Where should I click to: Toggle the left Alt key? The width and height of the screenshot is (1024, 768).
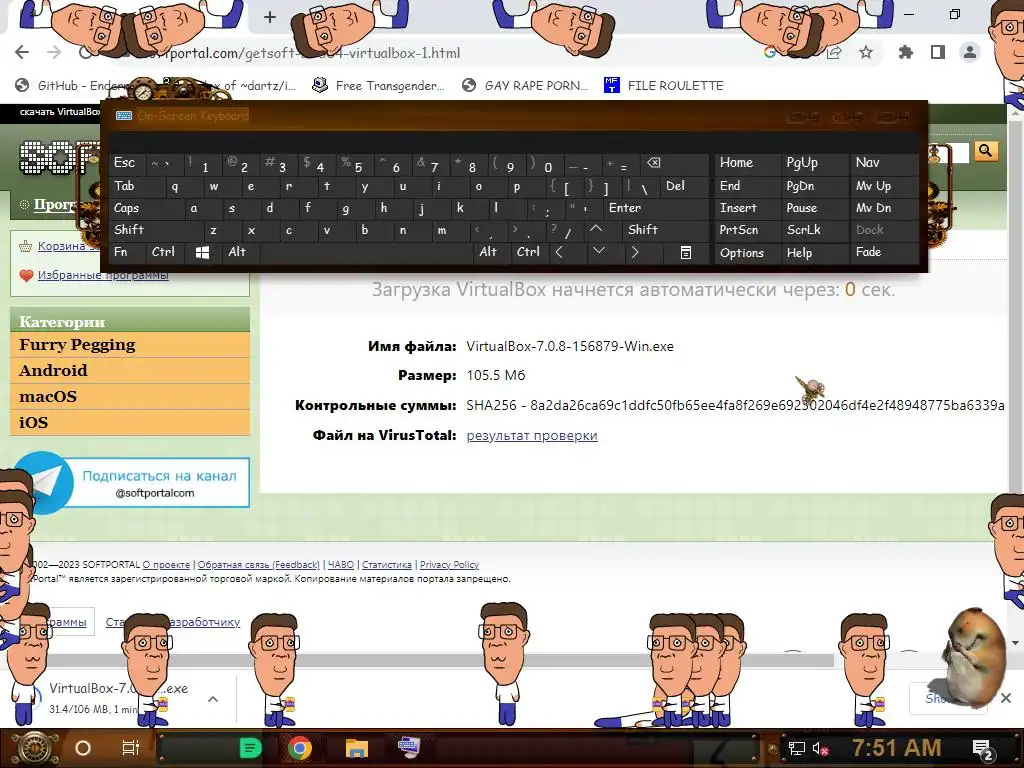pos(239,252)
